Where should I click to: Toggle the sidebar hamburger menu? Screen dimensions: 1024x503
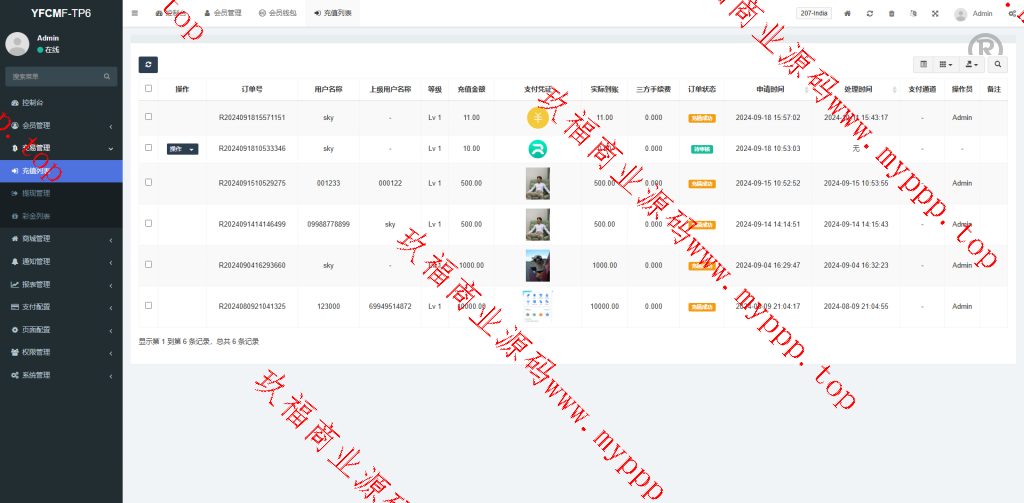(135, 13)
